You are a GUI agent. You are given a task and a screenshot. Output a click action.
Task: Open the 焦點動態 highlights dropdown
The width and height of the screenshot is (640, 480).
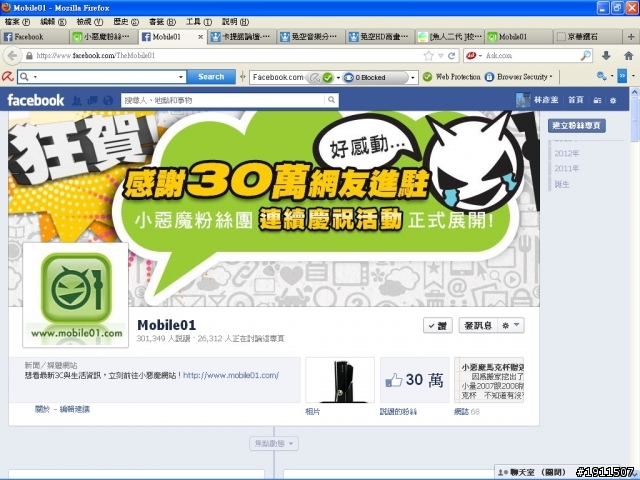click(274, 443)
